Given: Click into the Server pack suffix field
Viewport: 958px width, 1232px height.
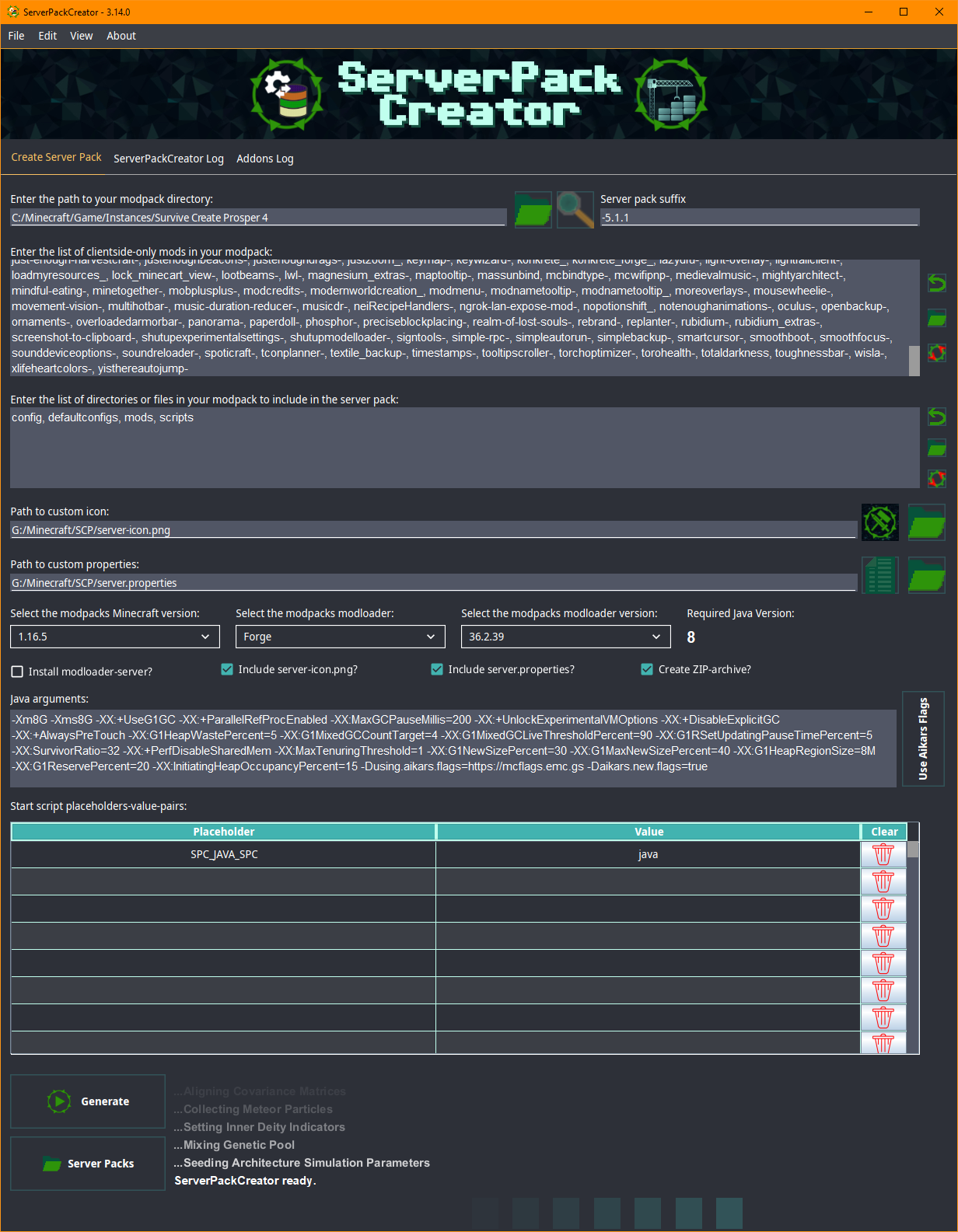Looking at the screenshot, I should pyautogui.click(x=760, y=218).
